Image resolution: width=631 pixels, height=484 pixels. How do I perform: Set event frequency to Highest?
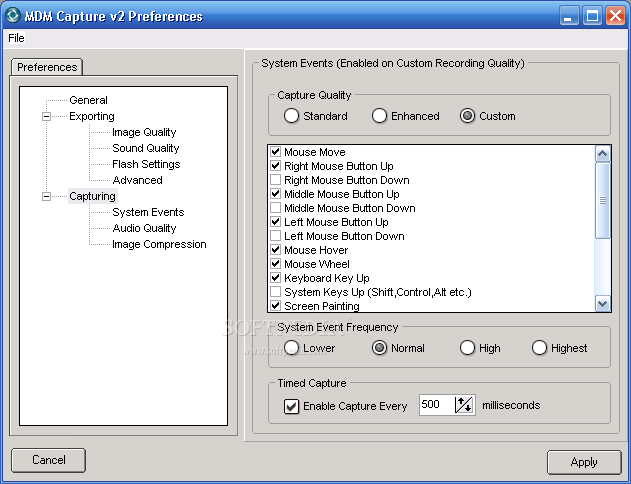[x=539, y=348]
